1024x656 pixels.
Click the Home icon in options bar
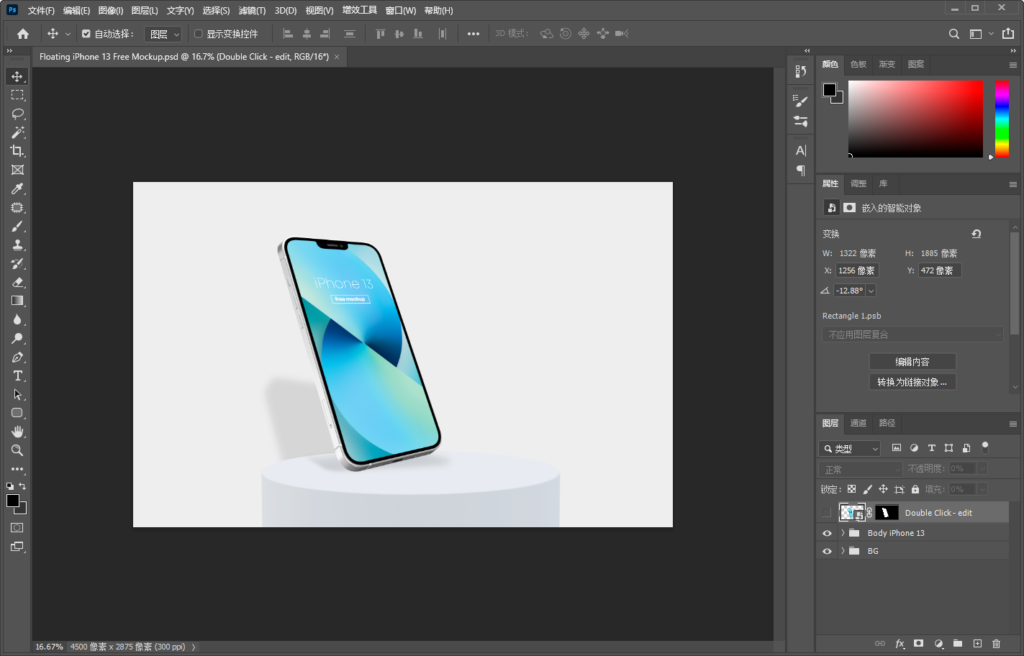point(23,34)
